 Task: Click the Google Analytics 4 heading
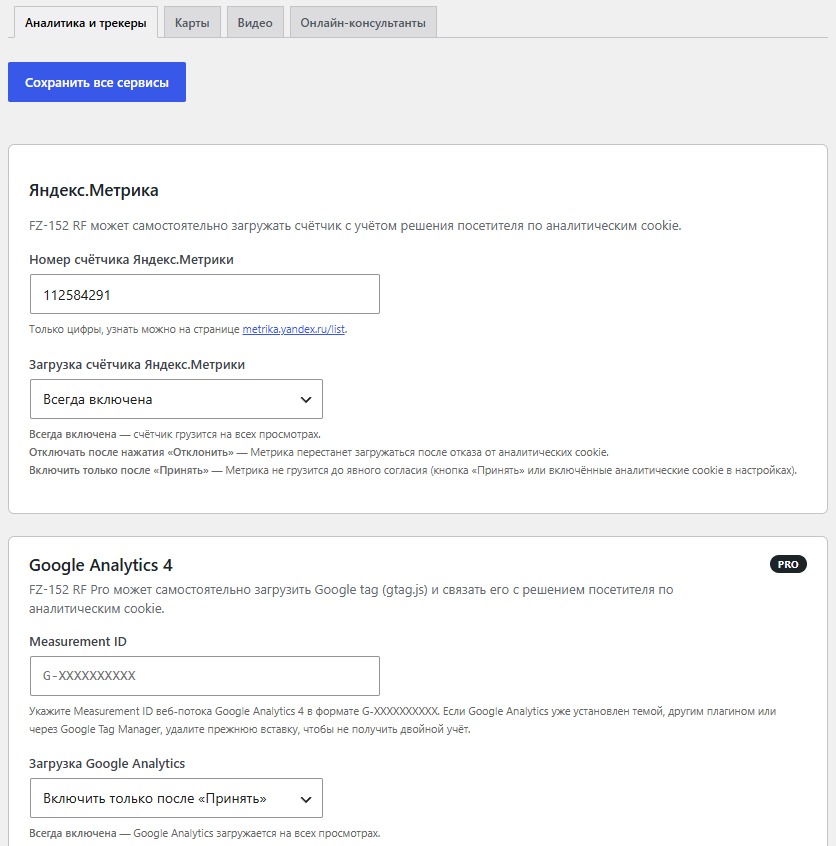click(x=101, y=565)
